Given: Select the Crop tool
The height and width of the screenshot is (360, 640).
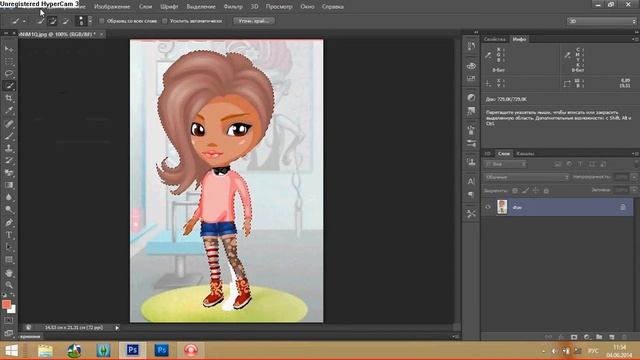Looking at the screenshot, I should (x=9, y=98).
